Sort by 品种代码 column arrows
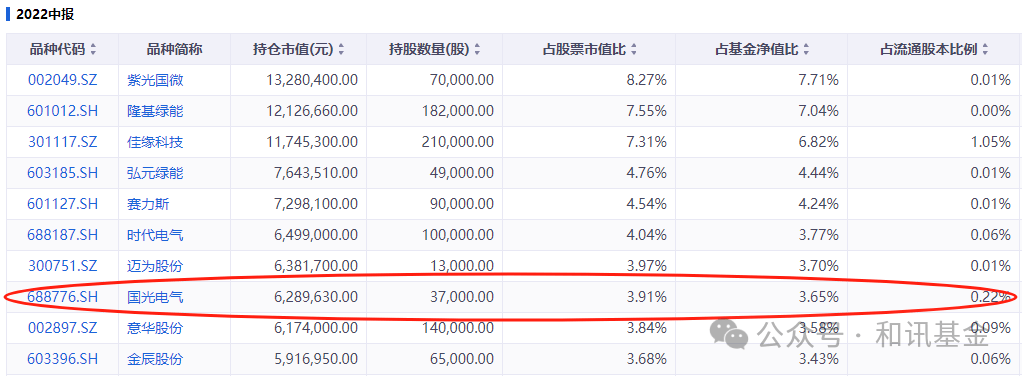The height and width of the screenshot is (376, 1022). pos(93,50)
